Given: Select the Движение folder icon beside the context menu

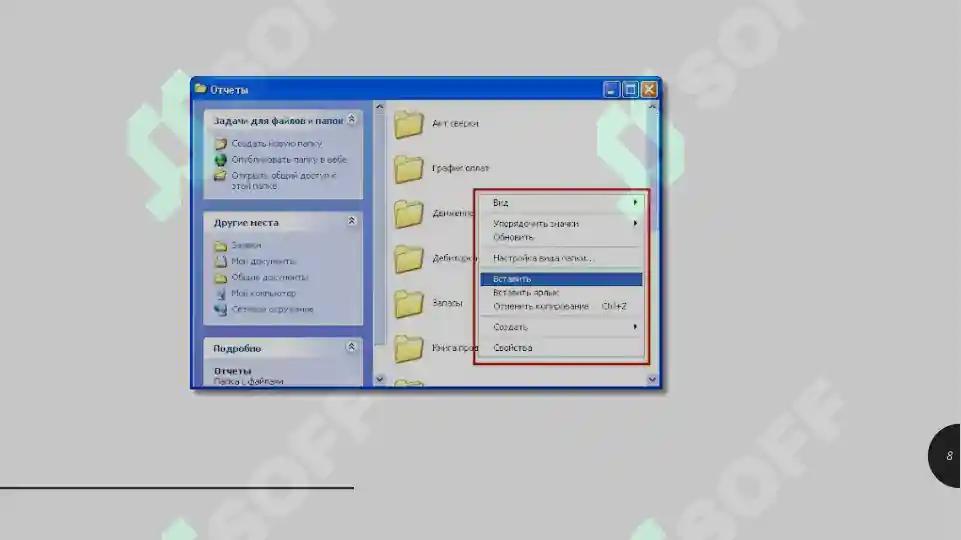Looking at the screenshot, I should (408, 214).
